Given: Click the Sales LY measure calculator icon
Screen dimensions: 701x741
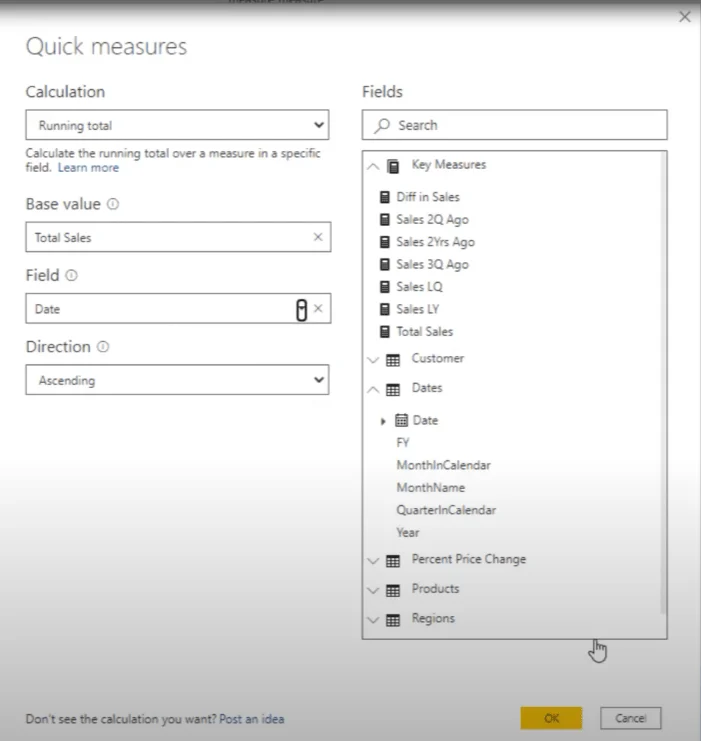Looking at the screenshot, I should pyautogui.click(x=385, y=309).
